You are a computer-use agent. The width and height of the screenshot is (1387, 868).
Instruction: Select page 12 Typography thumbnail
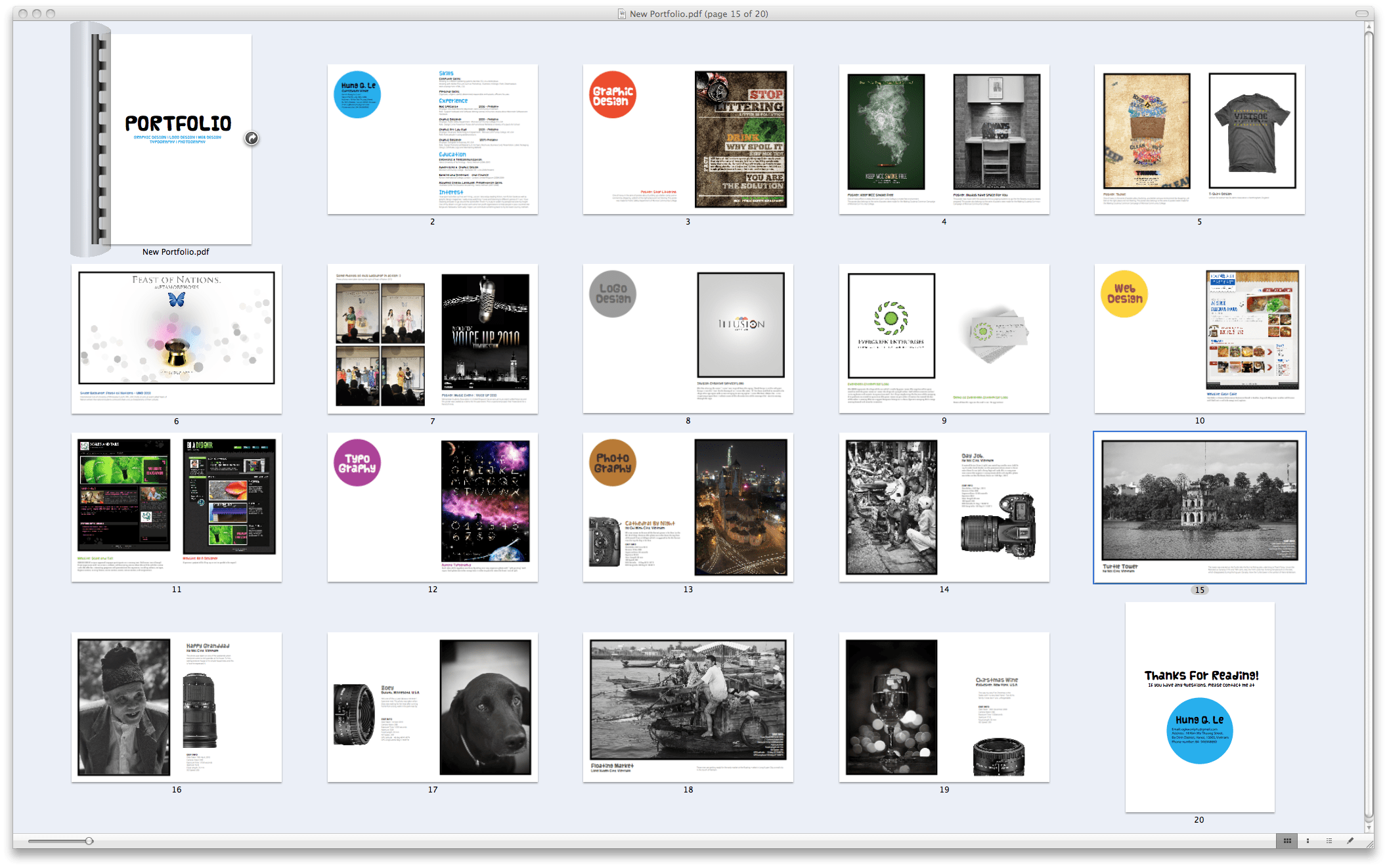[x=432, y=507]
